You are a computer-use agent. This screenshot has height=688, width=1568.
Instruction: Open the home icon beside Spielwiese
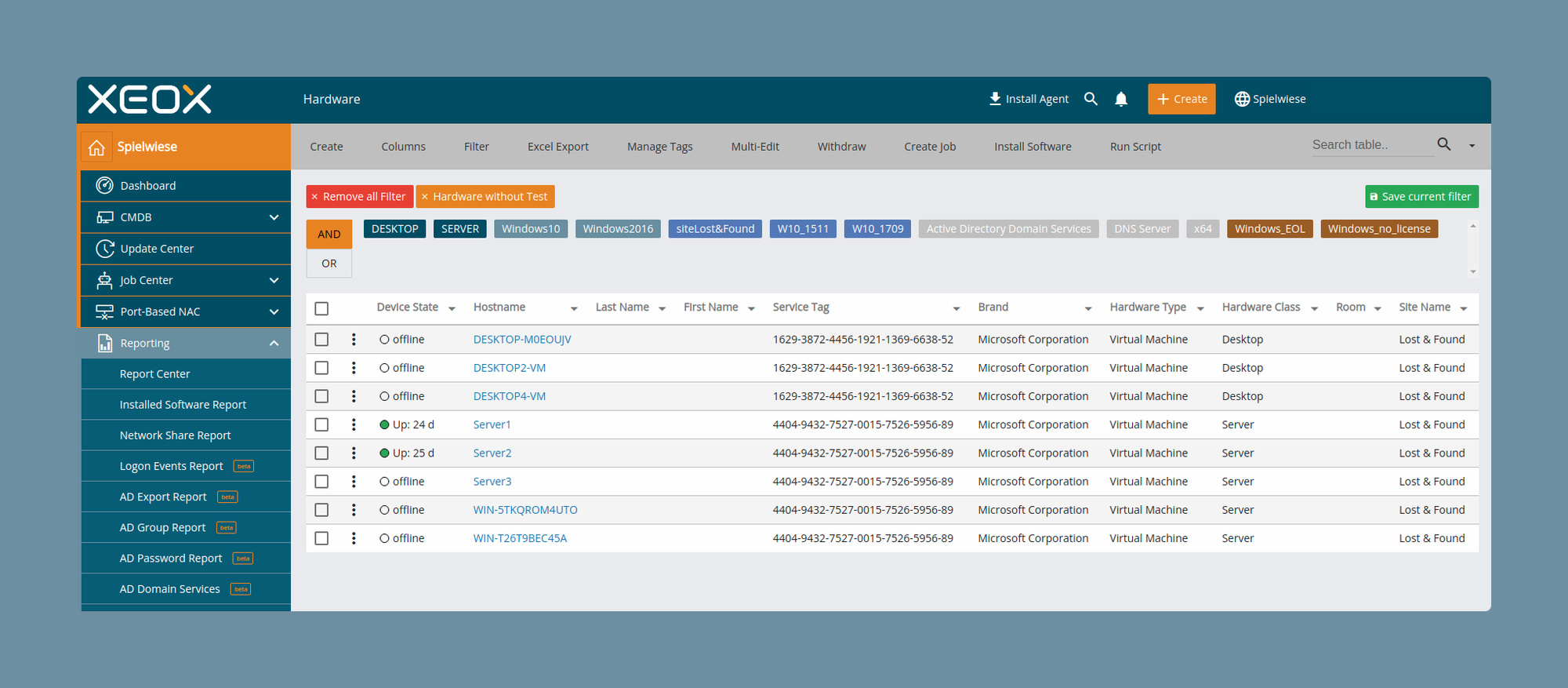click(x=96, y=147)
